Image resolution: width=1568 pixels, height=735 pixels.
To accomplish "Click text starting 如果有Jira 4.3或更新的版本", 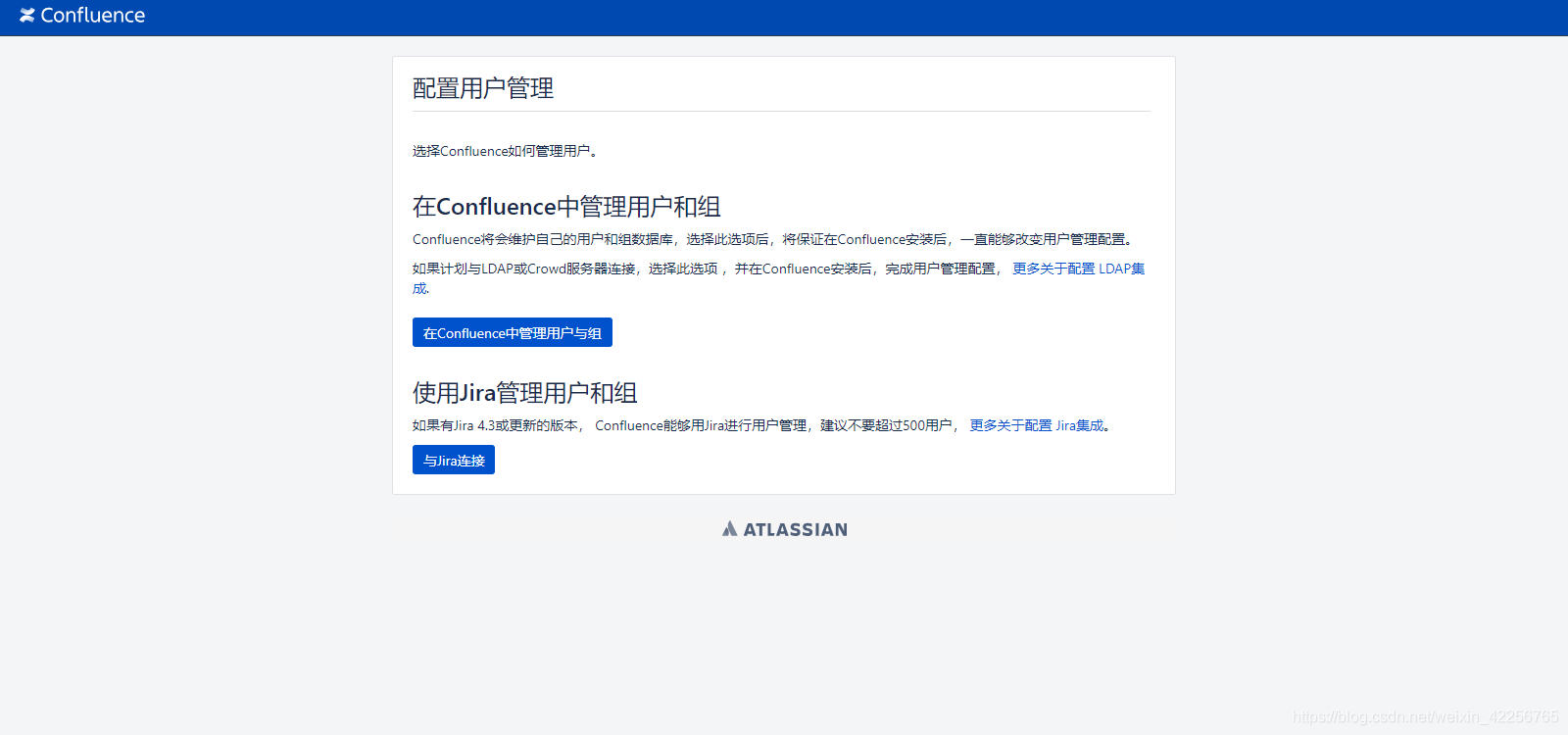I will (x=764, y=425).
